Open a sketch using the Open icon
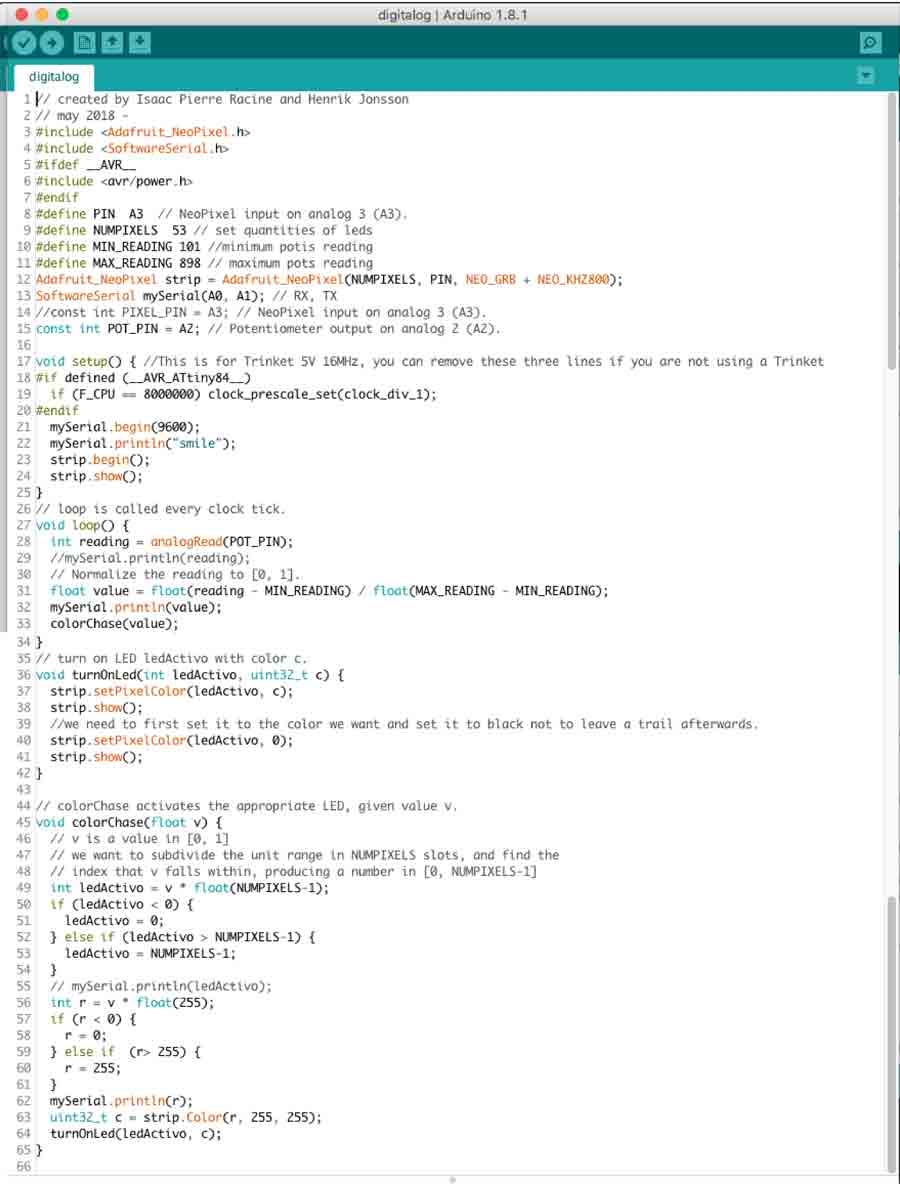The image size is (900, 1184). point(112,43)
